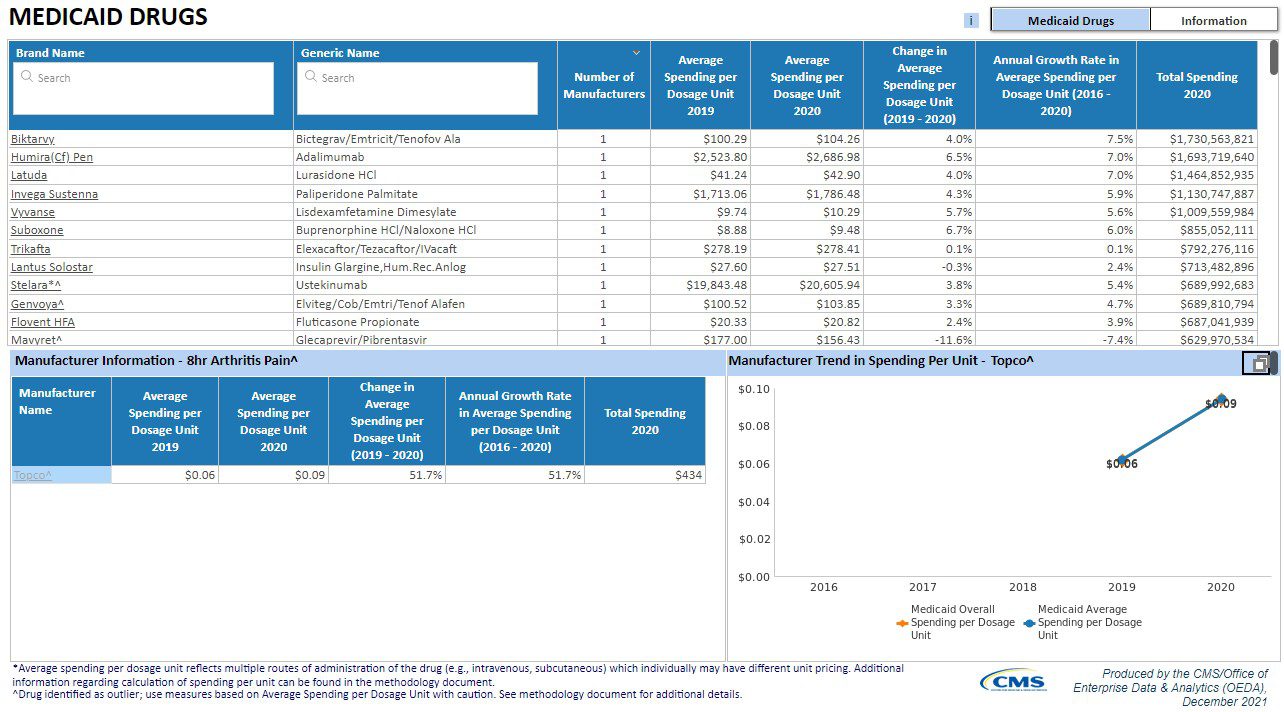Click the 2020 data point marker on chart

click(x=1220, y=399)
